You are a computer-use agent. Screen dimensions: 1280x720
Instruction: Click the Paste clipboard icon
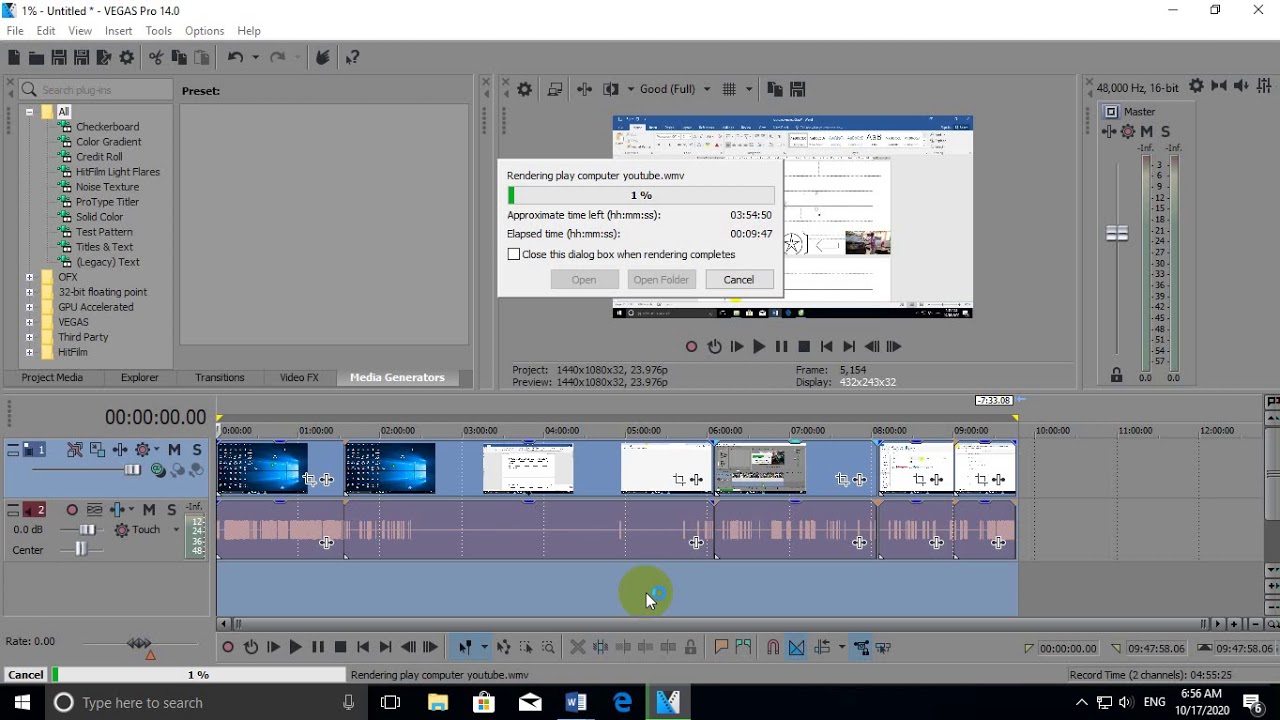coord(201,58)
